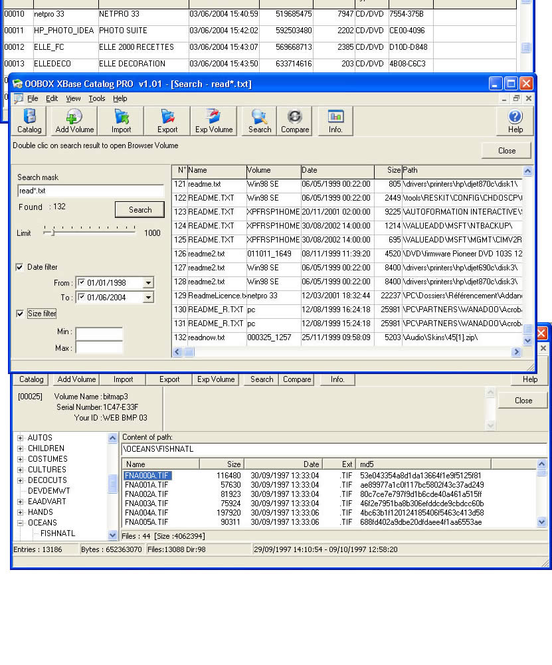Viewport: 552px width, 665px height.
Task: Select file FNA000A.TIF in the list
Action: coord(147,476)
